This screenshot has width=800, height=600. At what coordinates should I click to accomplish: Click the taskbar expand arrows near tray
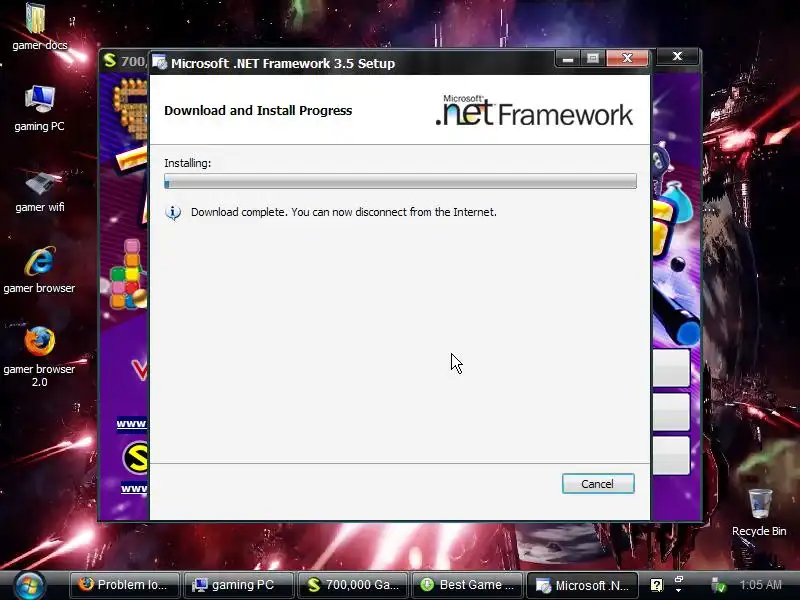pyautogui.click(x=679, y=585)
